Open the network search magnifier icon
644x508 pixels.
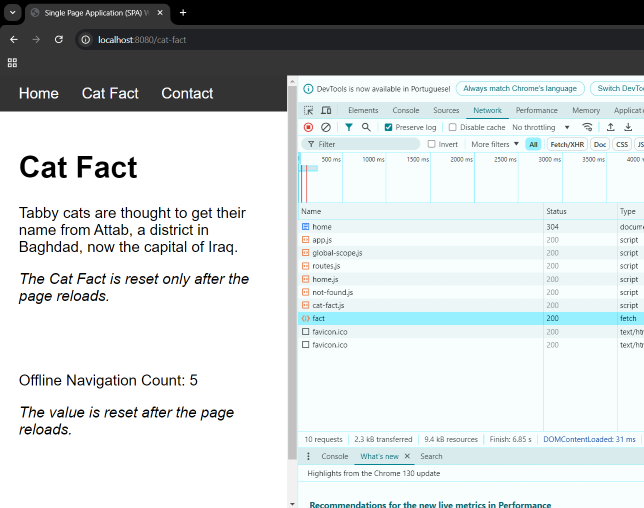coord(366,127)
